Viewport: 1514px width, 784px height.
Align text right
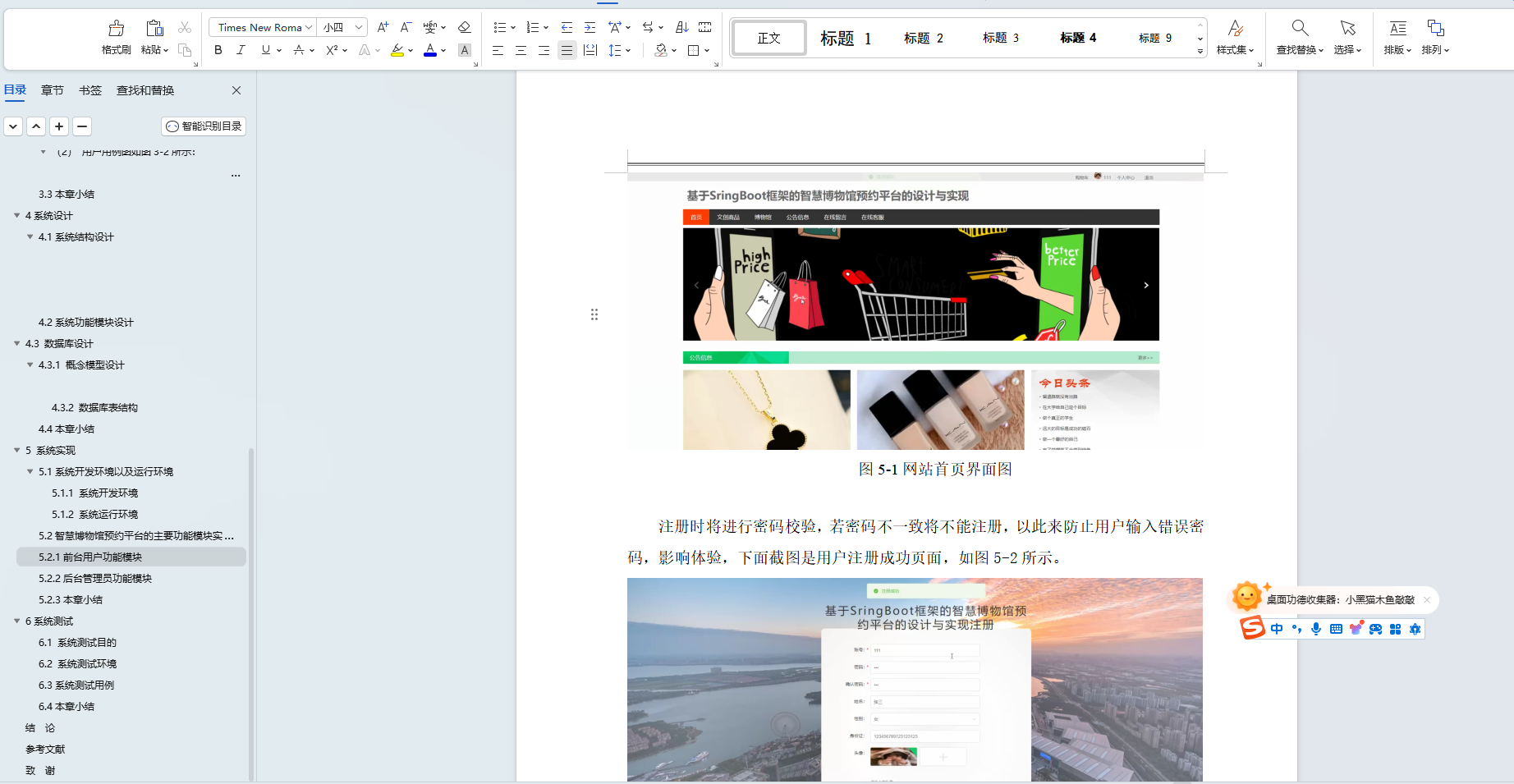click(544, 50)
